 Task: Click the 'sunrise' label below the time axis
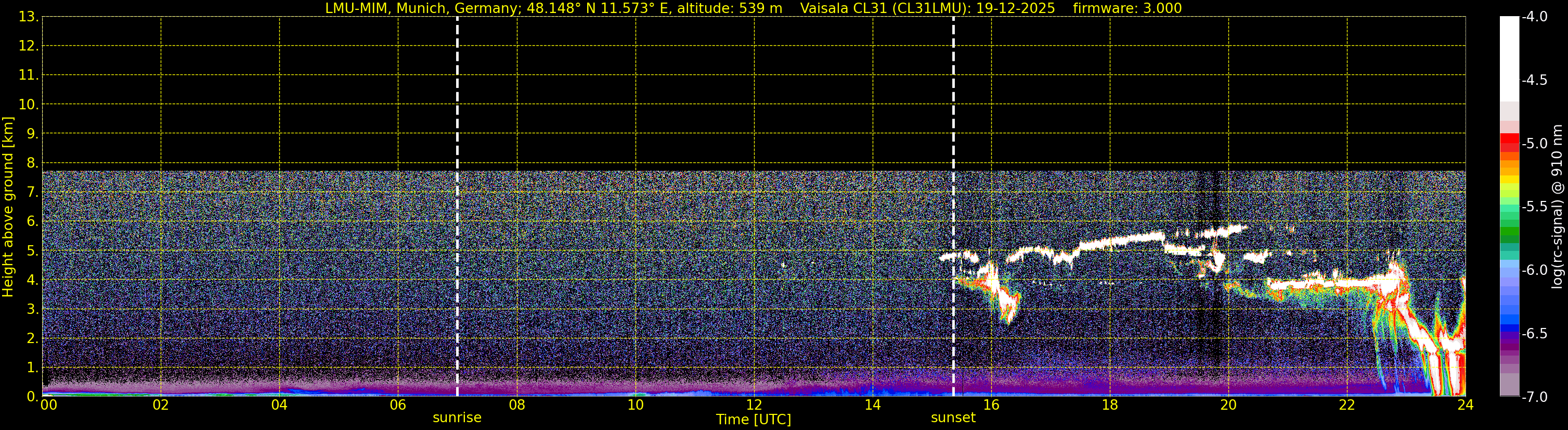pos(457,418)
